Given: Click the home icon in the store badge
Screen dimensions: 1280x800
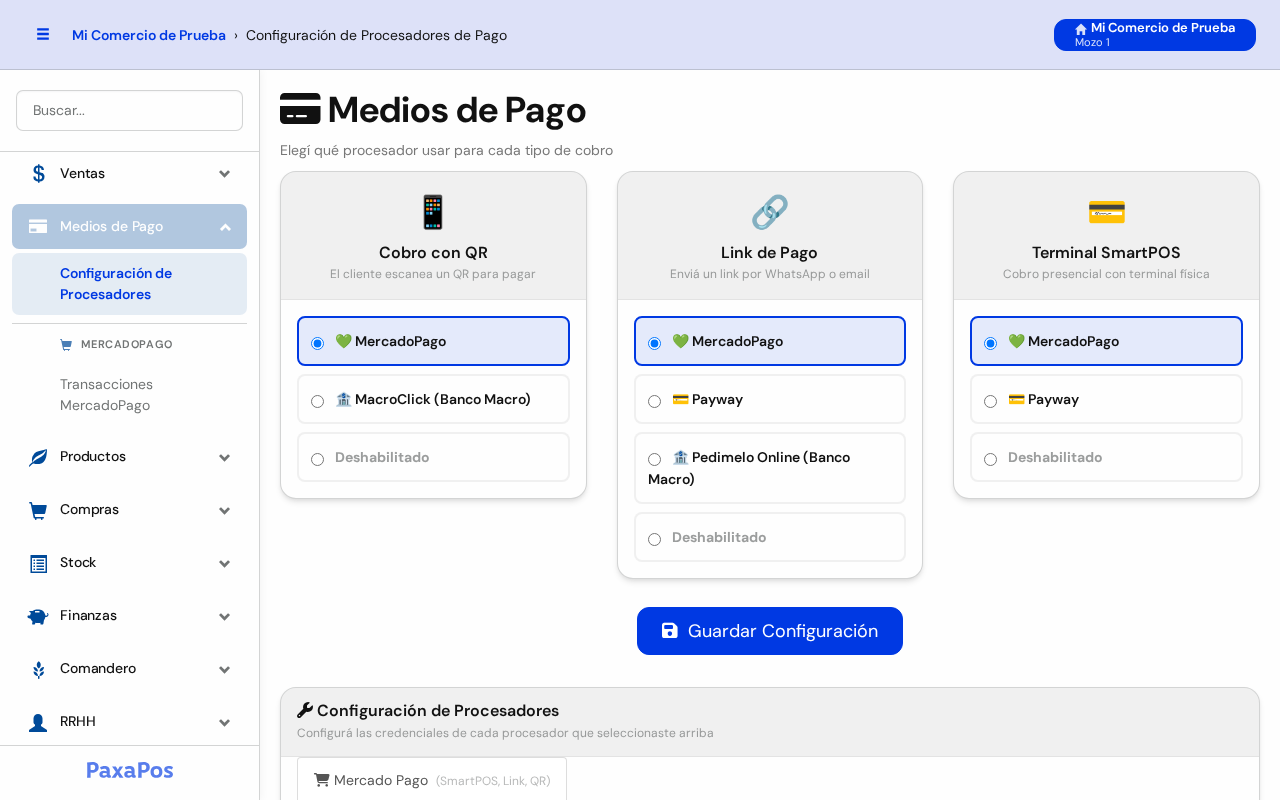Looking at the screenshot, I should point(1081,29).
